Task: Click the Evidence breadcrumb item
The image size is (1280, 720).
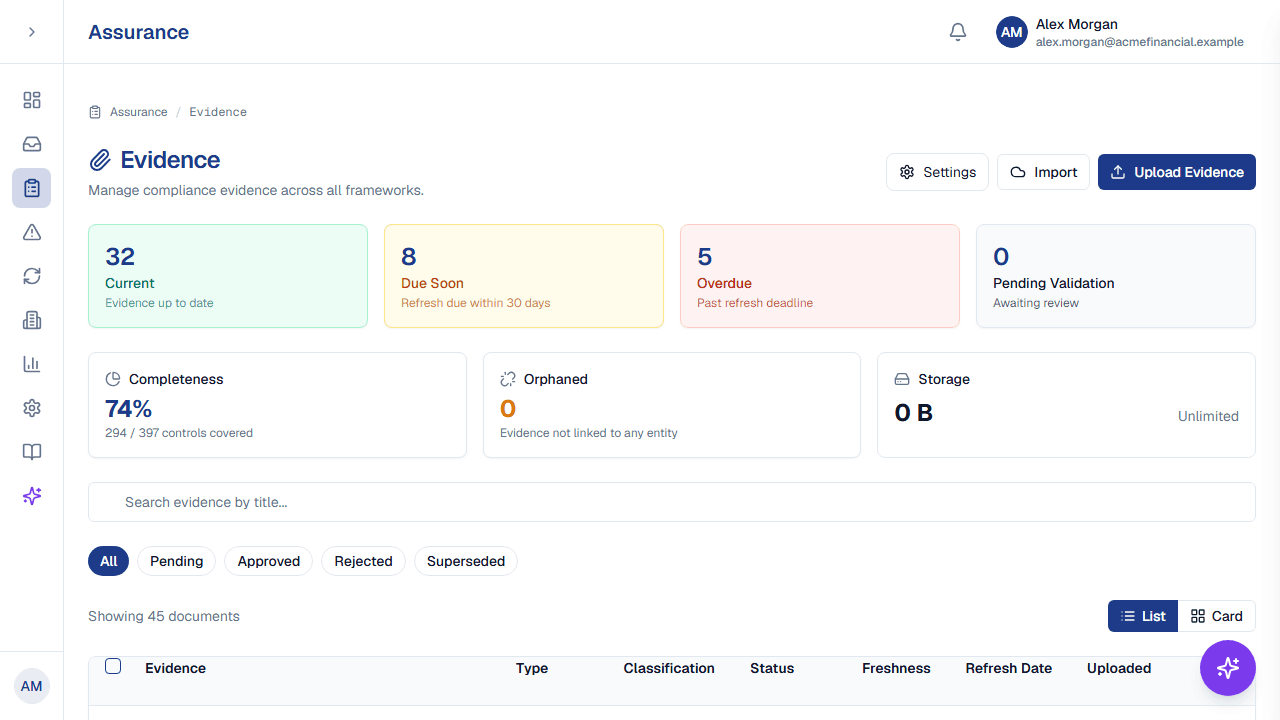Action: [x=218, y=112]
